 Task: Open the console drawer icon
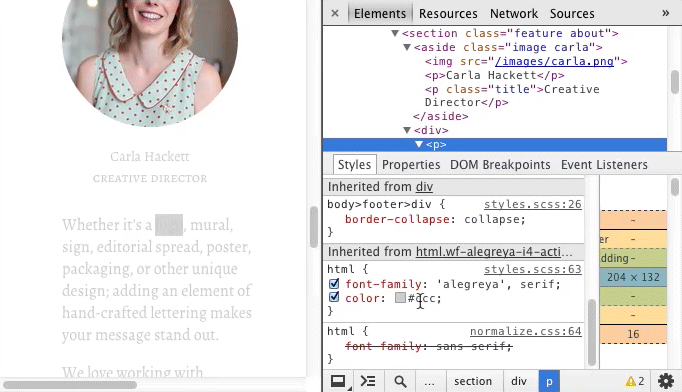click(368, 381)
